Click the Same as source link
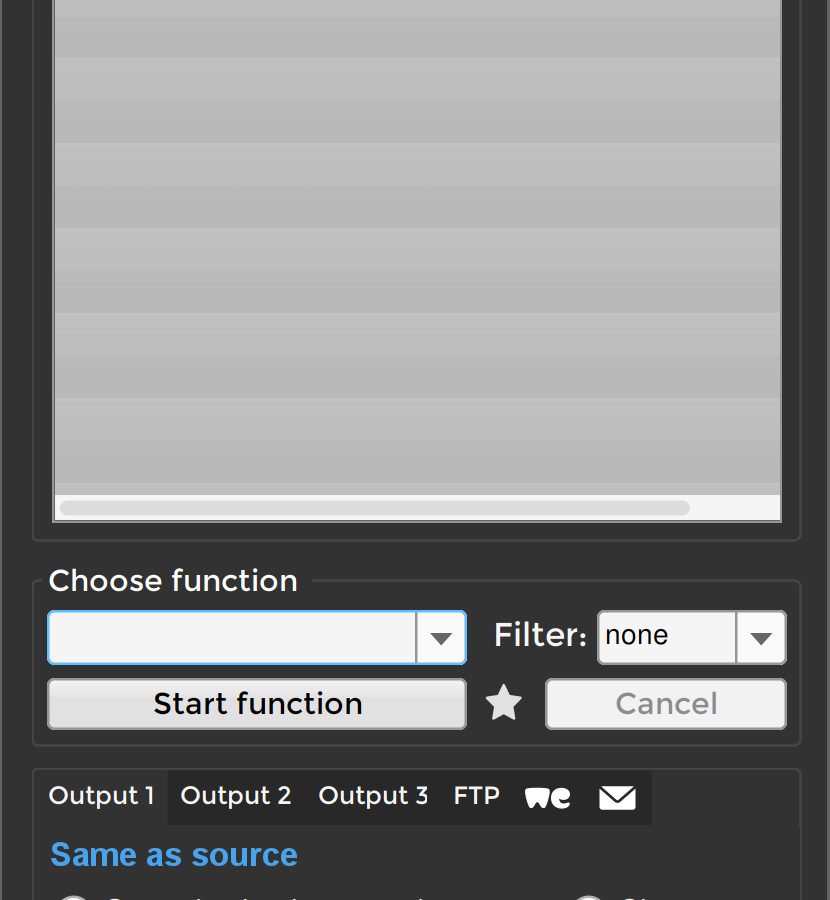The image size is (830, 900). click(x=174, y=855)
